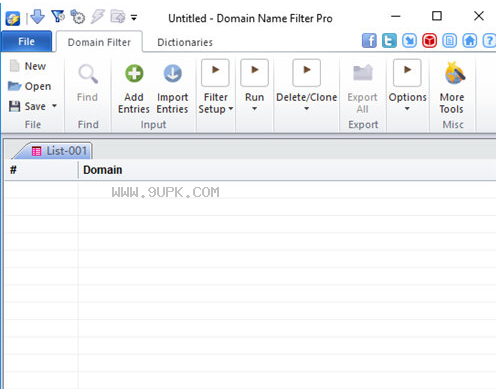Click the blue arrow share icon
This screenshot has width=496, height=389.
tap(409, 41)
